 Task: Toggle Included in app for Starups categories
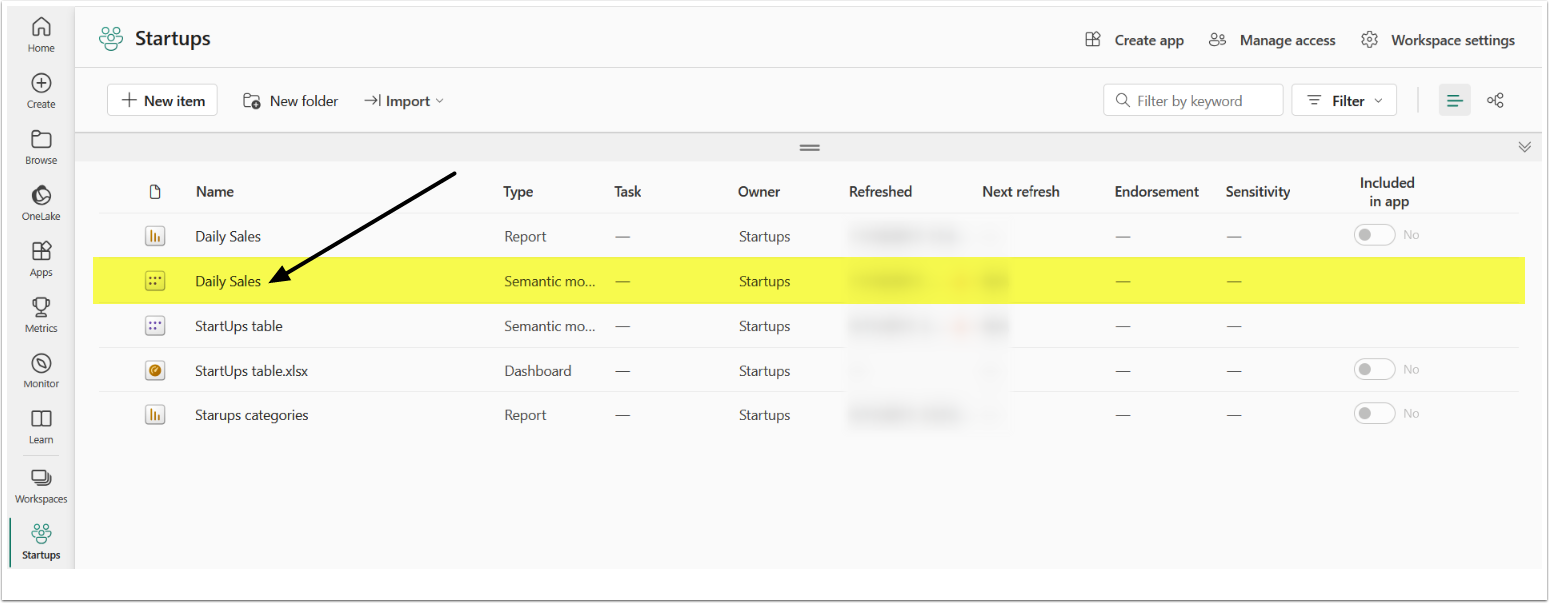pos(1374,414)
